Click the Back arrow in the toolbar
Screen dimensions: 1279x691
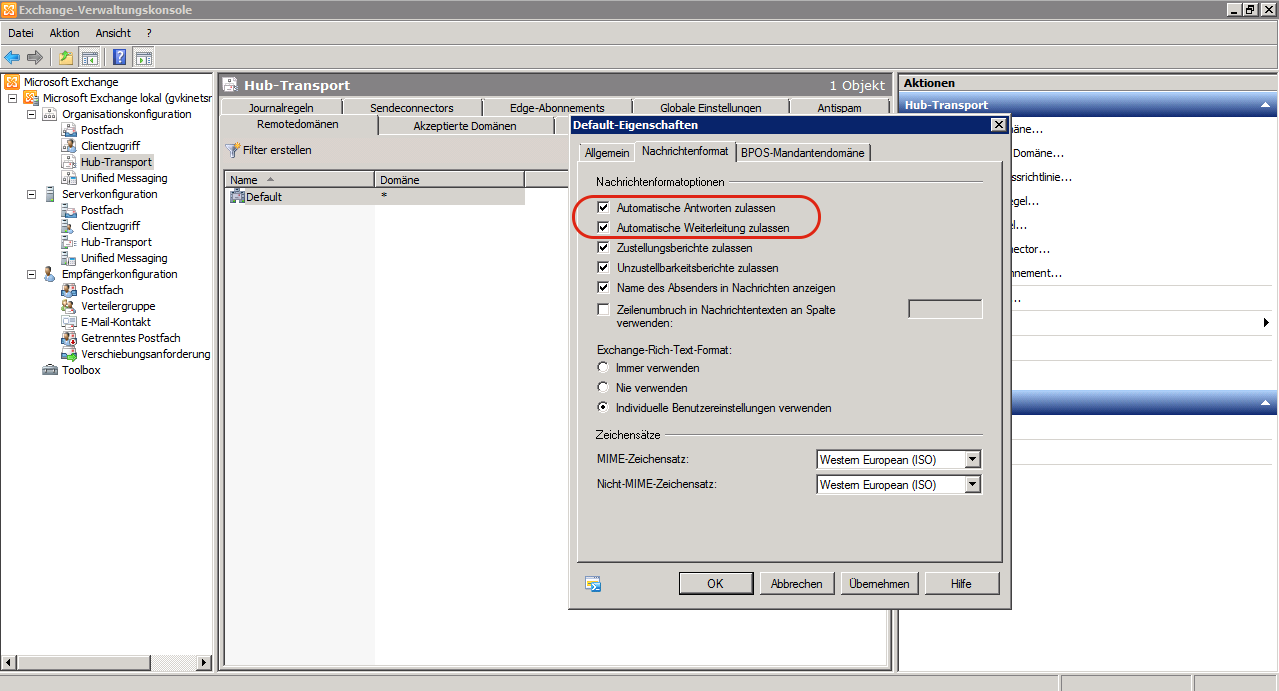click(x=12, y=57)
